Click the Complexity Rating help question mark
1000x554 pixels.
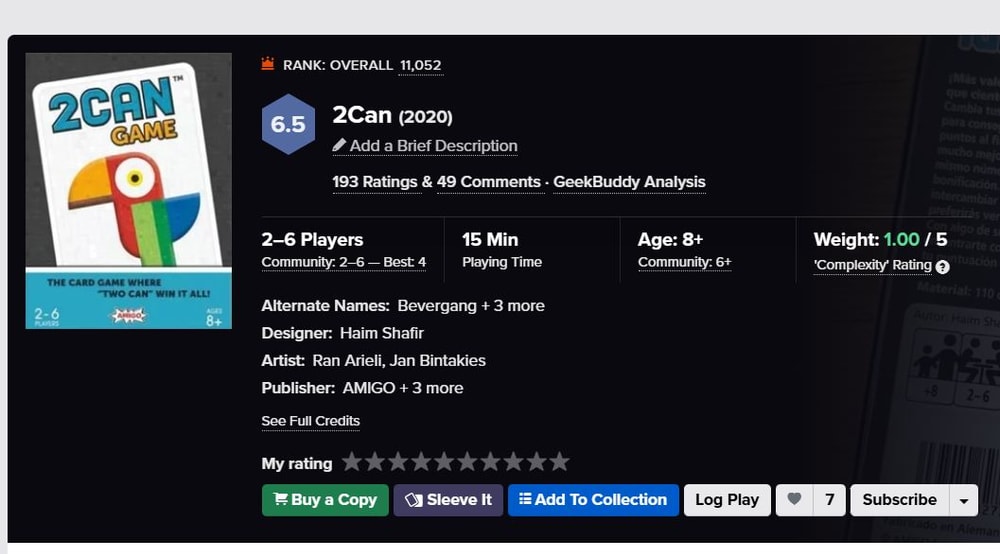coord(943,267)
